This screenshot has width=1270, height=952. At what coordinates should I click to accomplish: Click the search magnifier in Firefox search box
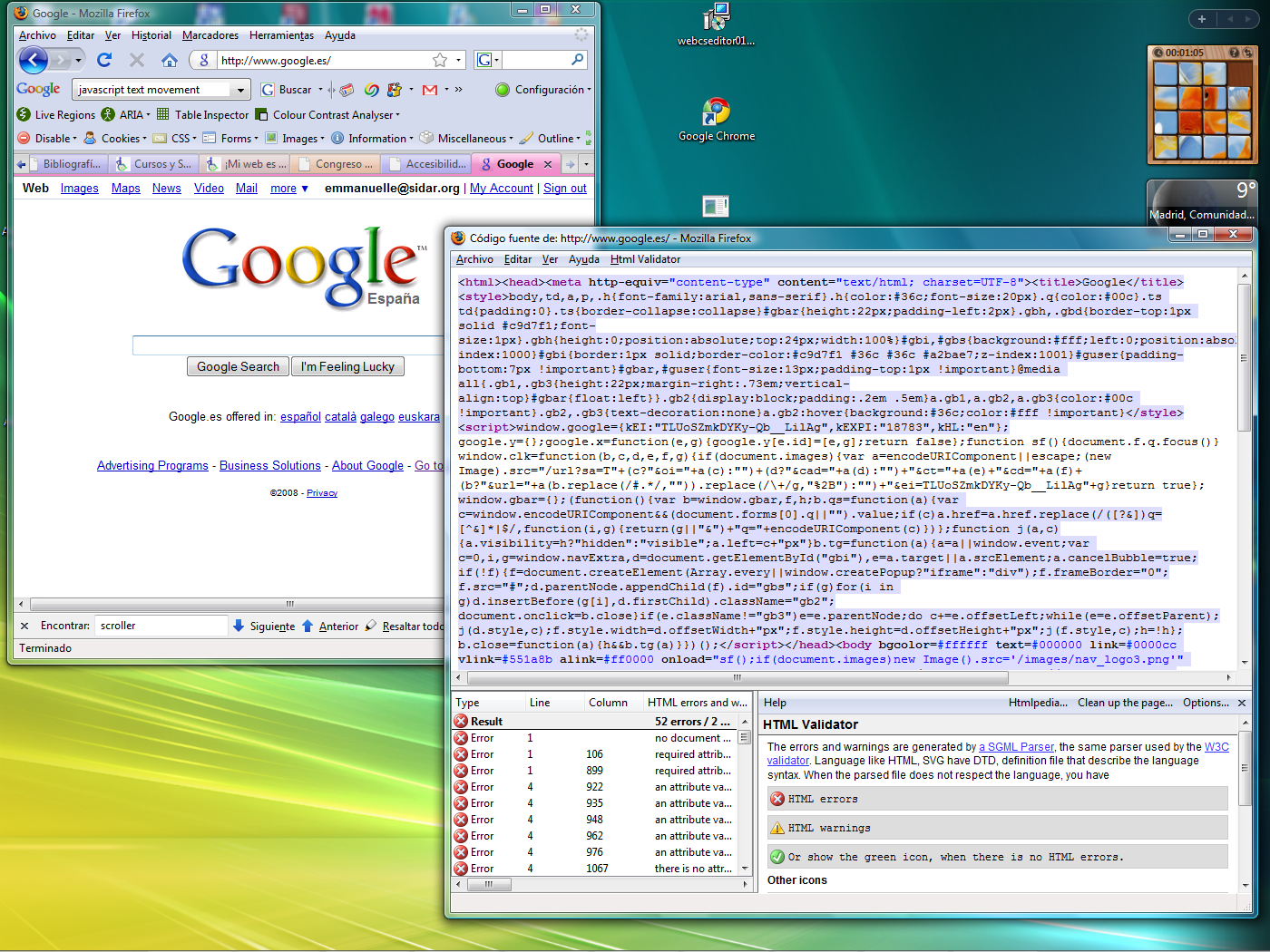pos(578,60)
